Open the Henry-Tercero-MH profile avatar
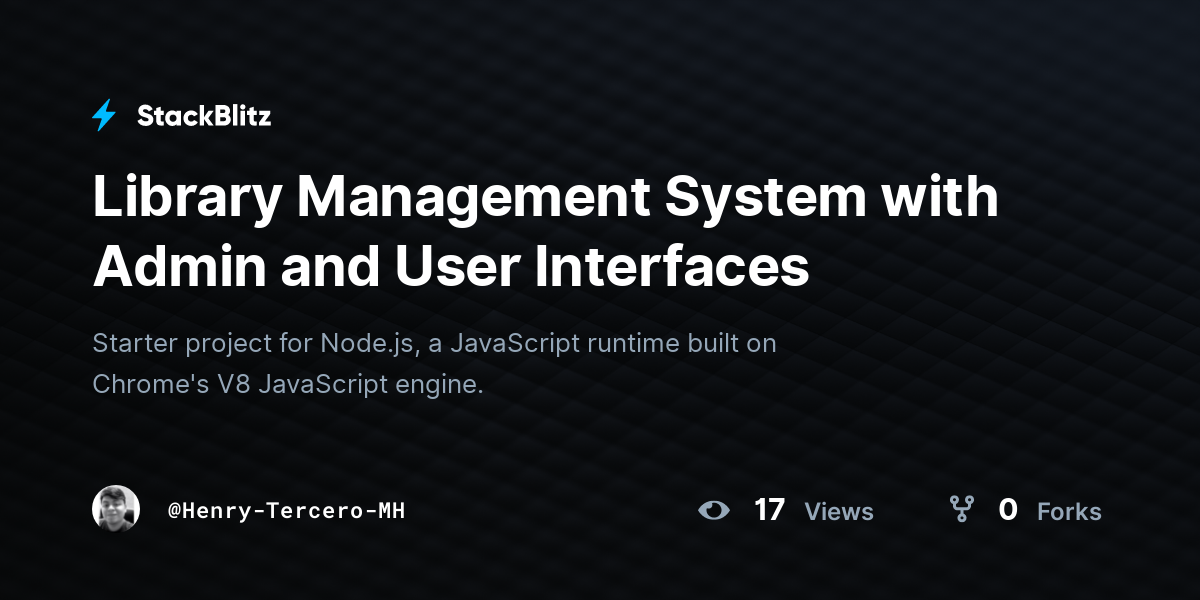Image resolution: width=1200 pixels, height=600 pixels. pos(116,510)
